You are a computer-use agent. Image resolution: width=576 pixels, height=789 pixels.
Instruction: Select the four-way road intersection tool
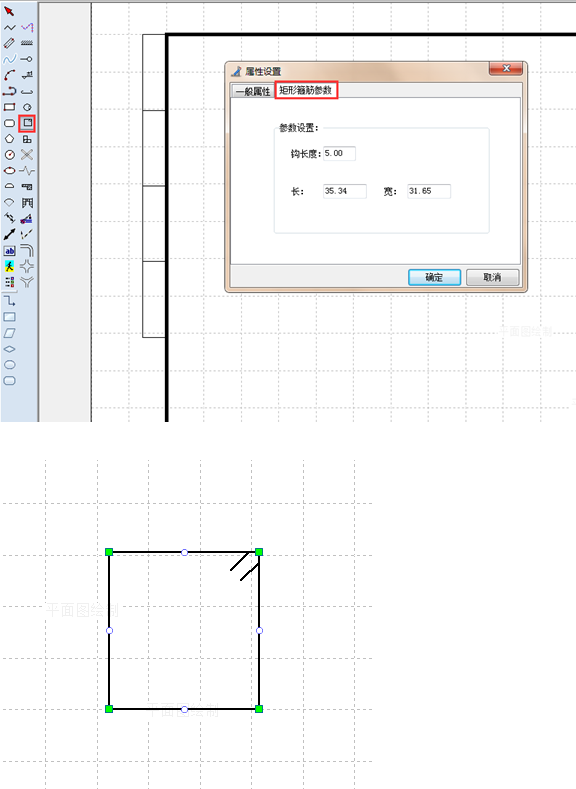tap(27, 266)
